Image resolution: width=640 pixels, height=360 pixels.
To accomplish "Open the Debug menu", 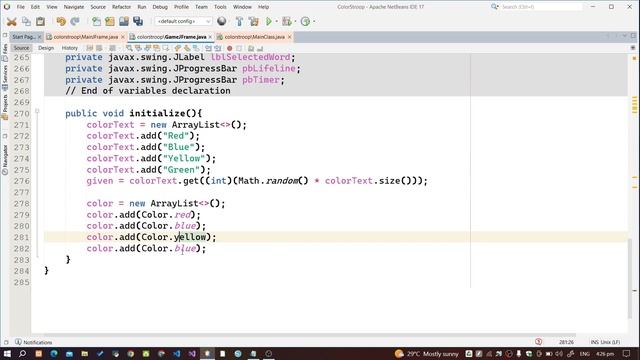I will [160, 7].
